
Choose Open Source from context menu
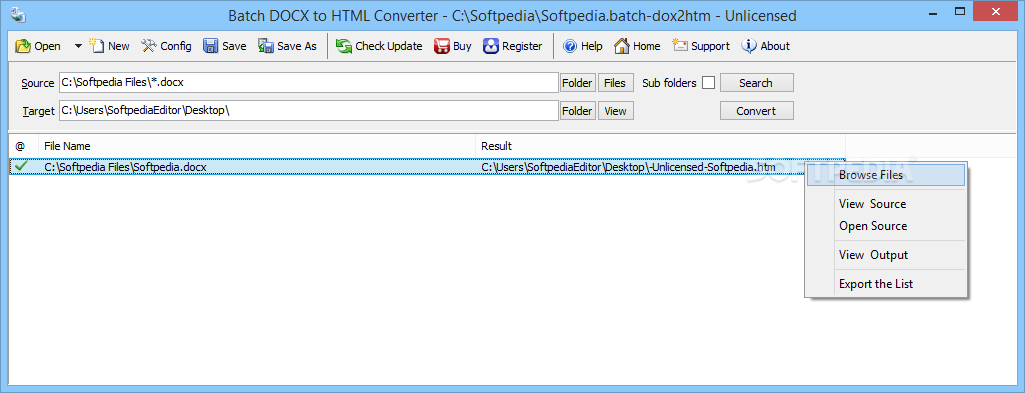click(886, 226)
